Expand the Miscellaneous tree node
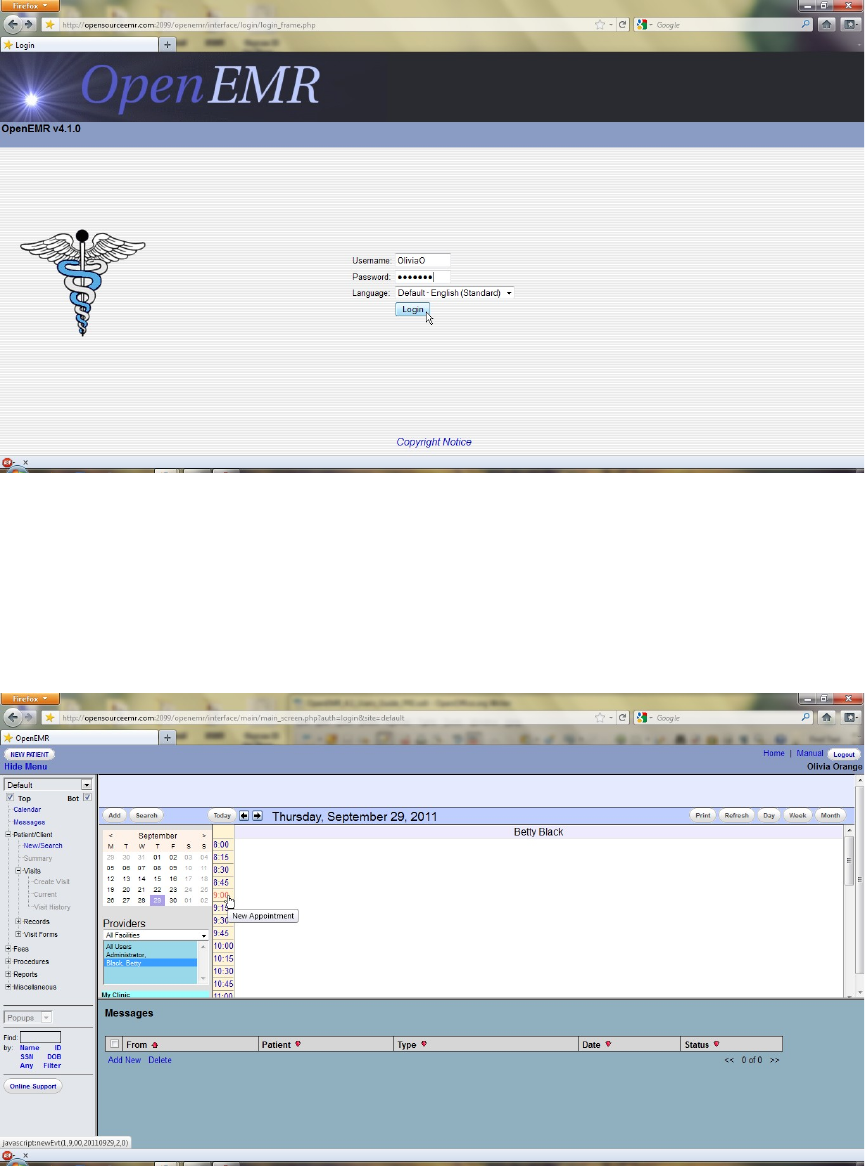This screenshot has height=1166, width=865. (8, 987)
